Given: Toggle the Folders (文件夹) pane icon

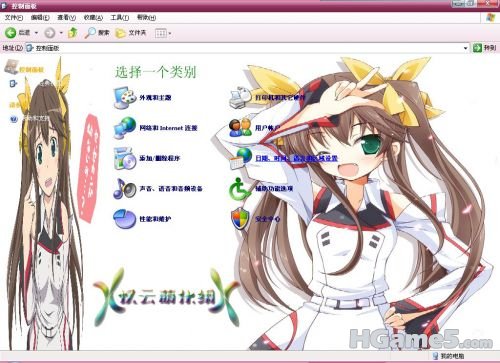Looking at the screenshot, I should (x=120, y=33).
